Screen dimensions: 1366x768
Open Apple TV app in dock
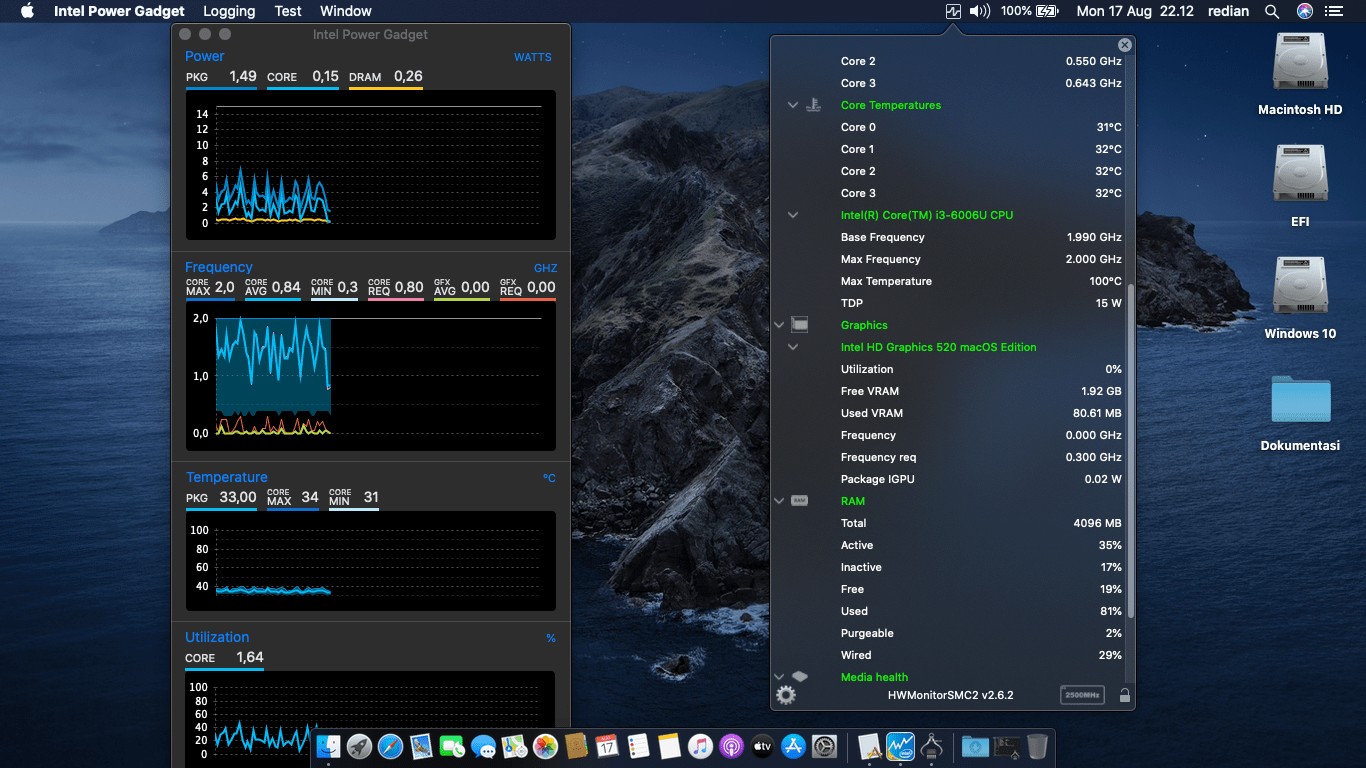tap(762, 746)
